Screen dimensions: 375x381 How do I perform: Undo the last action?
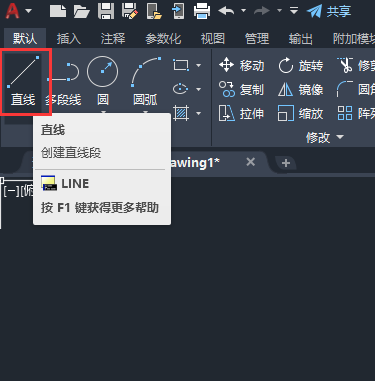click(226, 11)
